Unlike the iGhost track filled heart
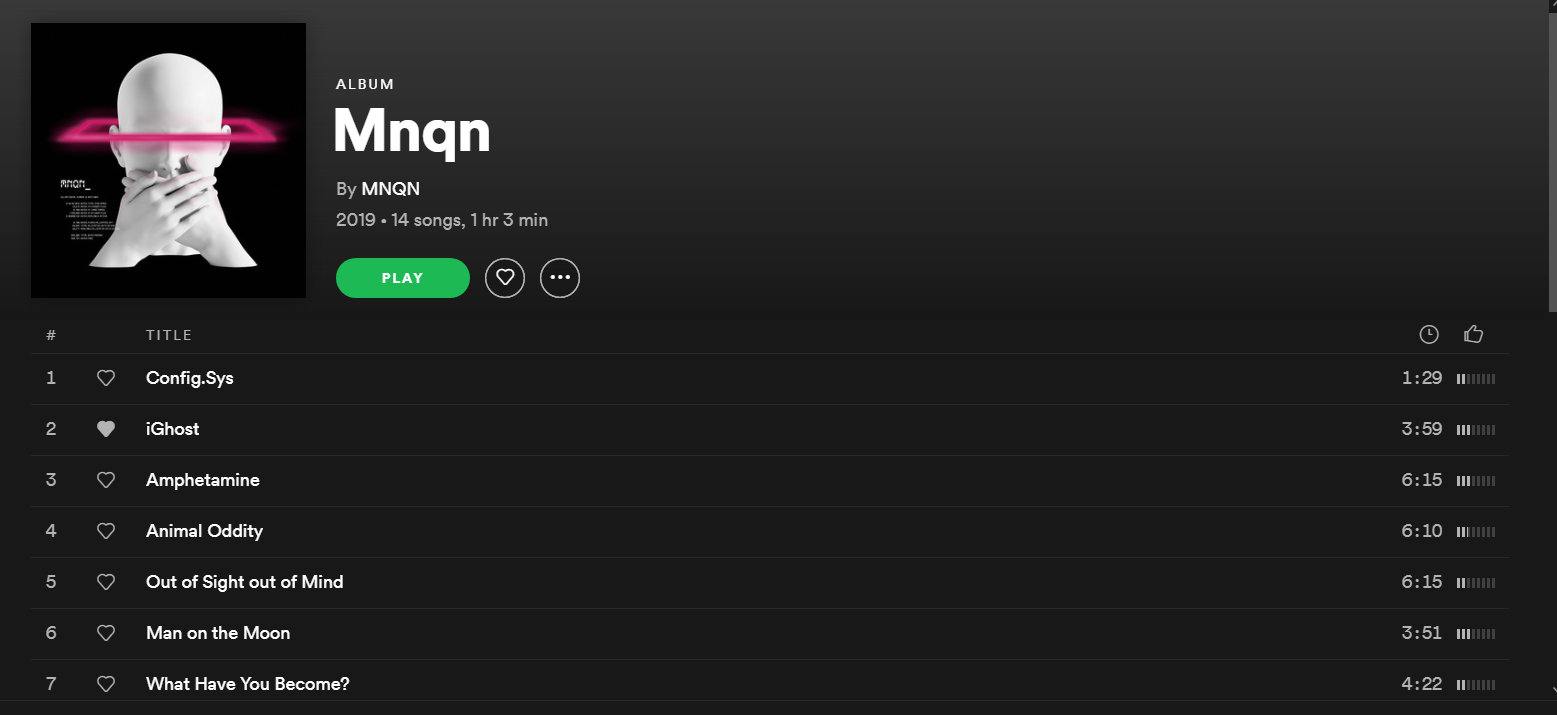 pyautogui.click(x=106, y=429)
